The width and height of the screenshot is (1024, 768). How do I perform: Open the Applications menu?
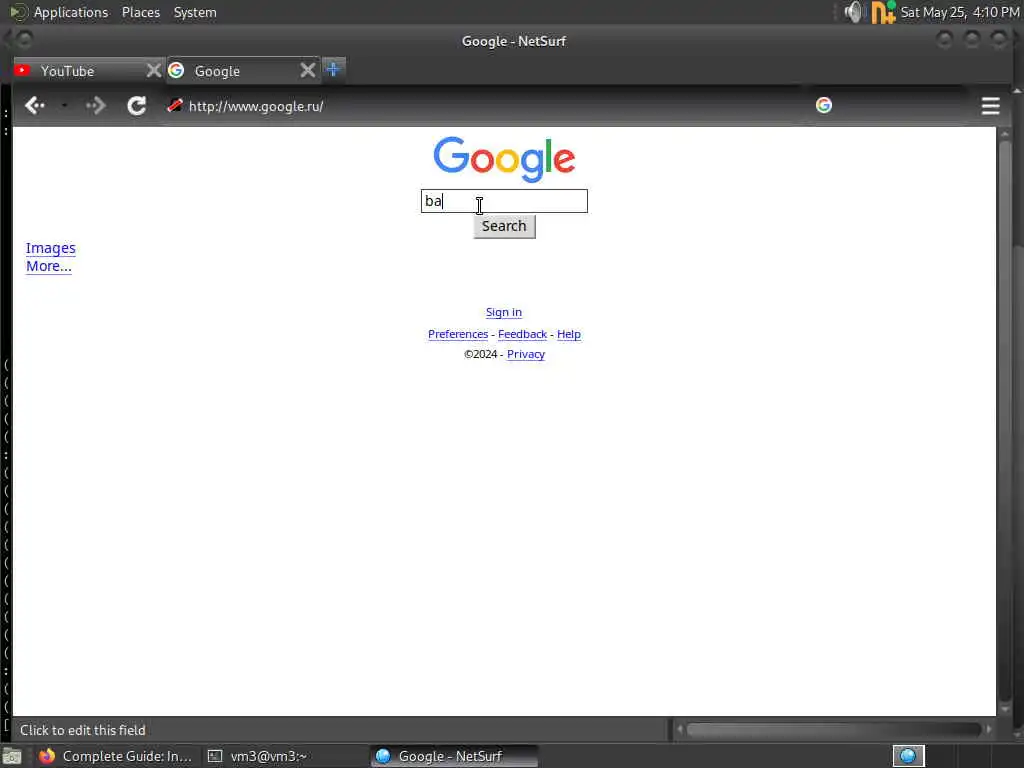click(71, 12)
